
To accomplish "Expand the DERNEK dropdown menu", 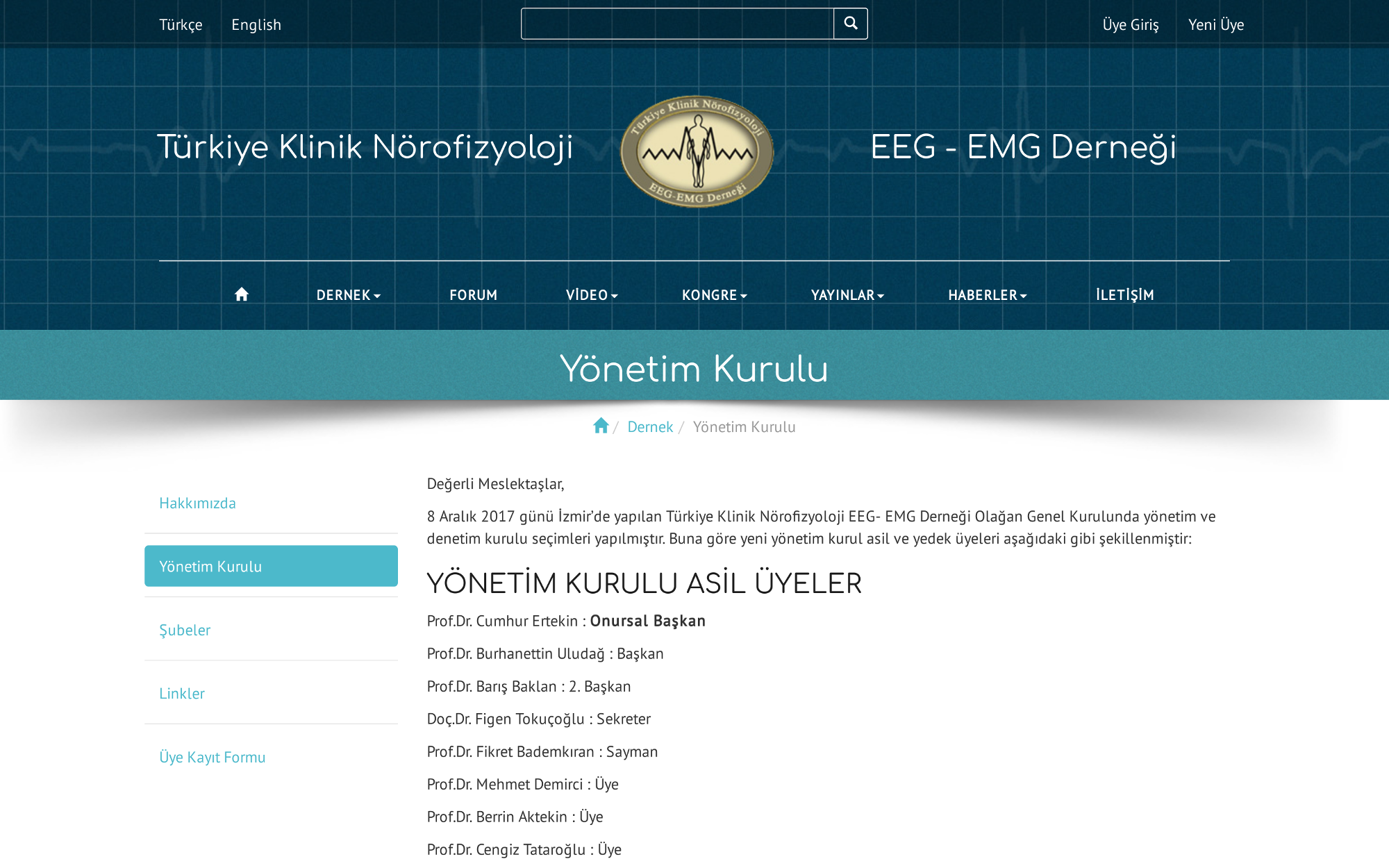I will point(349,295).
